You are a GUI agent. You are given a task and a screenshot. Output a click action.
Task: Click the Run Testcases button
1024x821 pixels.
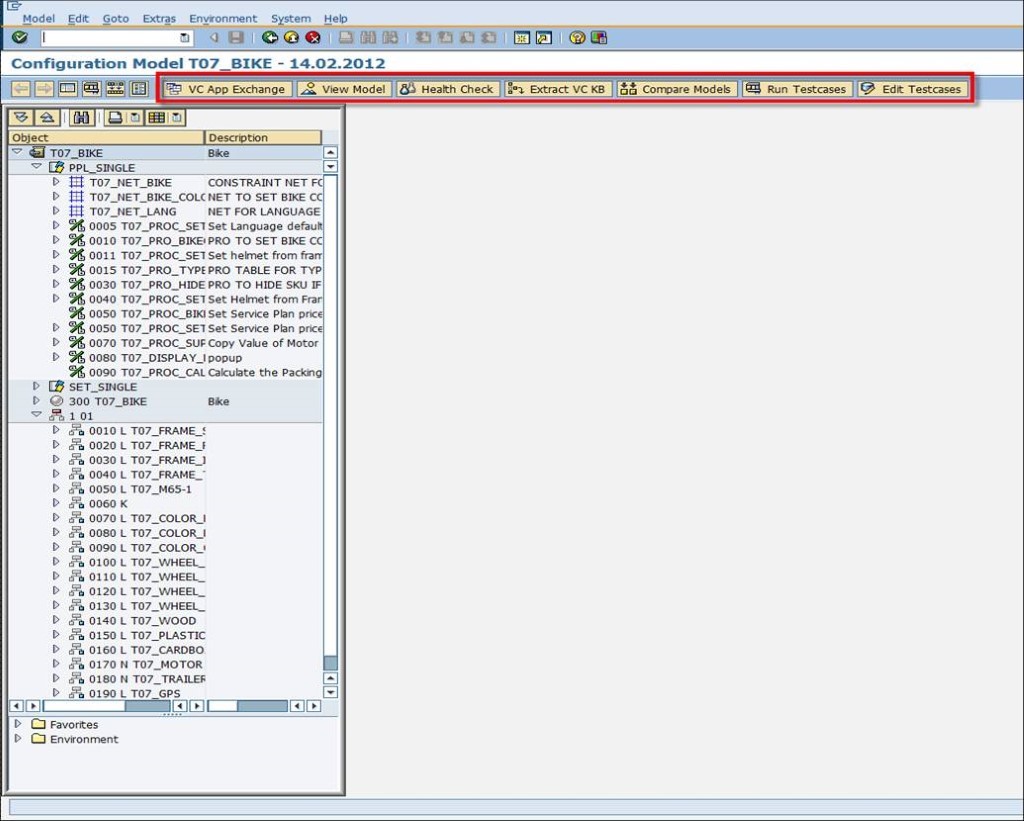(x=797, y=89)
